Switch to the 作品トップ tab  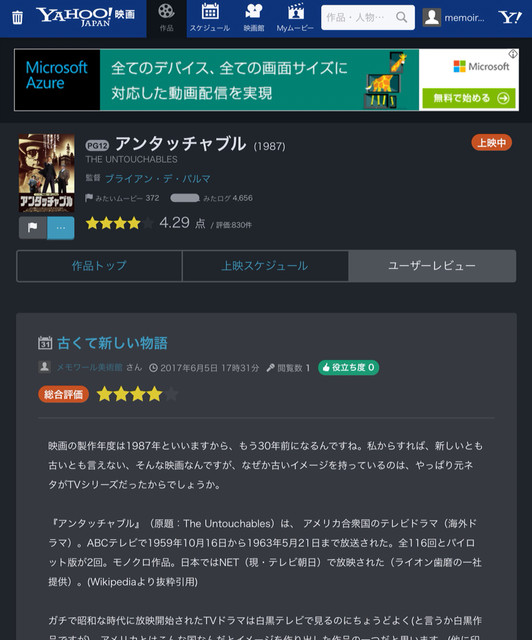99,266
